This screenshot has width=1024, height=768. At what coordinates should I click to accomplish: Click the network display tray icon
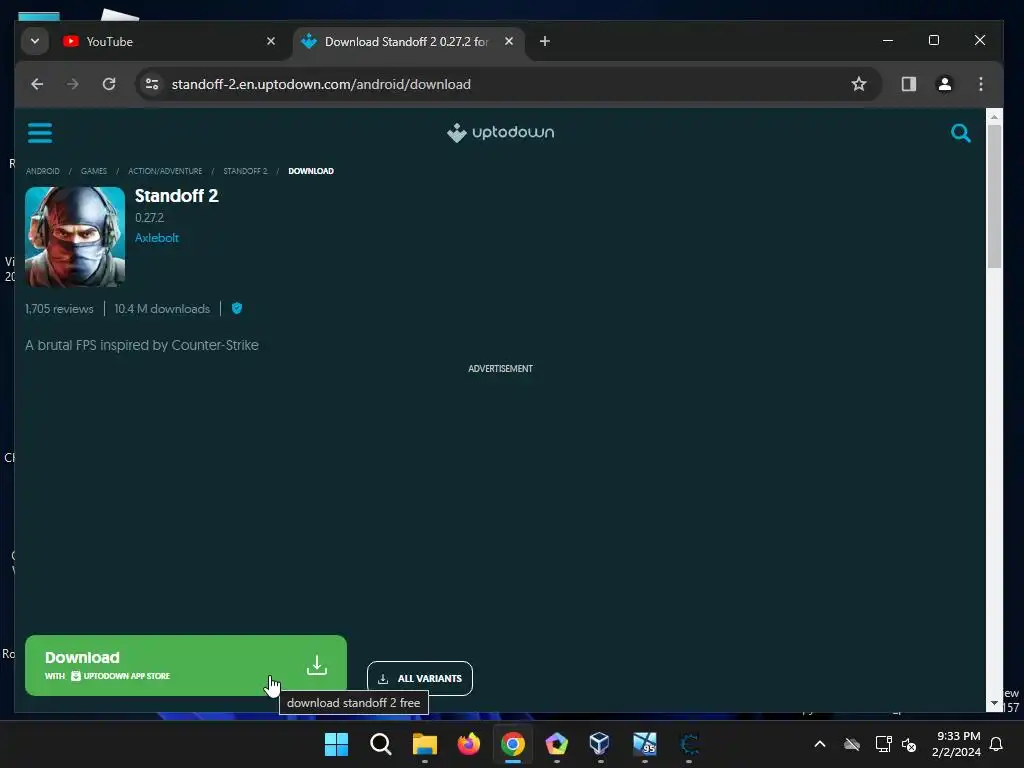[883, 744]
